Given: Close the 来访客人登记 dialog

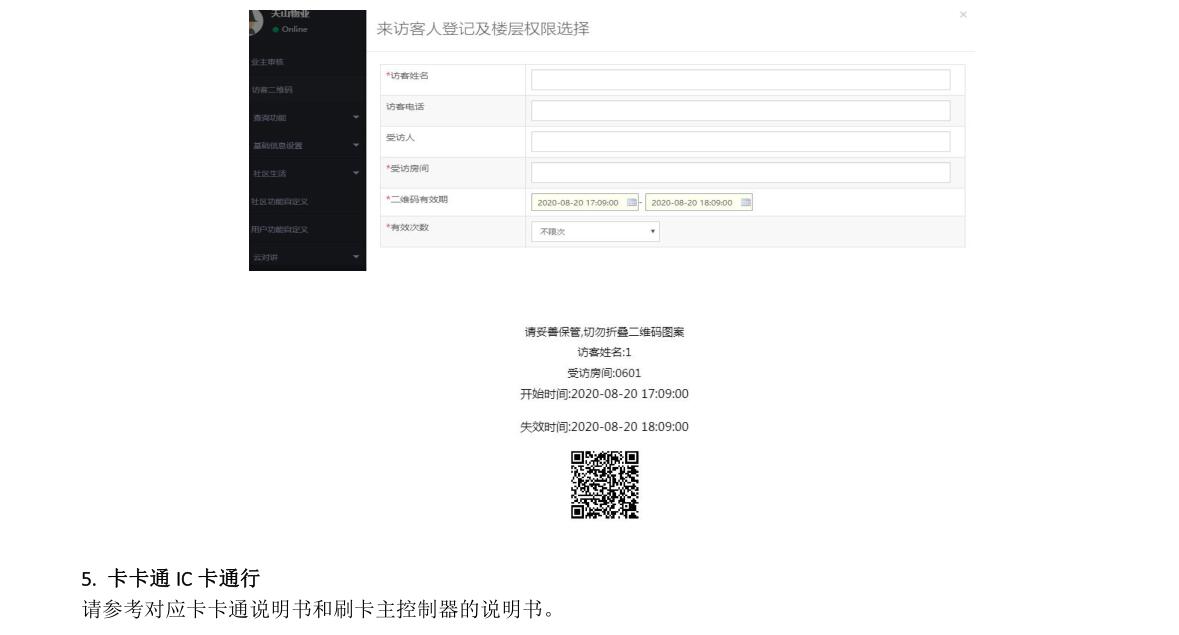Looking at the screenshot, I should coord(963,14).
